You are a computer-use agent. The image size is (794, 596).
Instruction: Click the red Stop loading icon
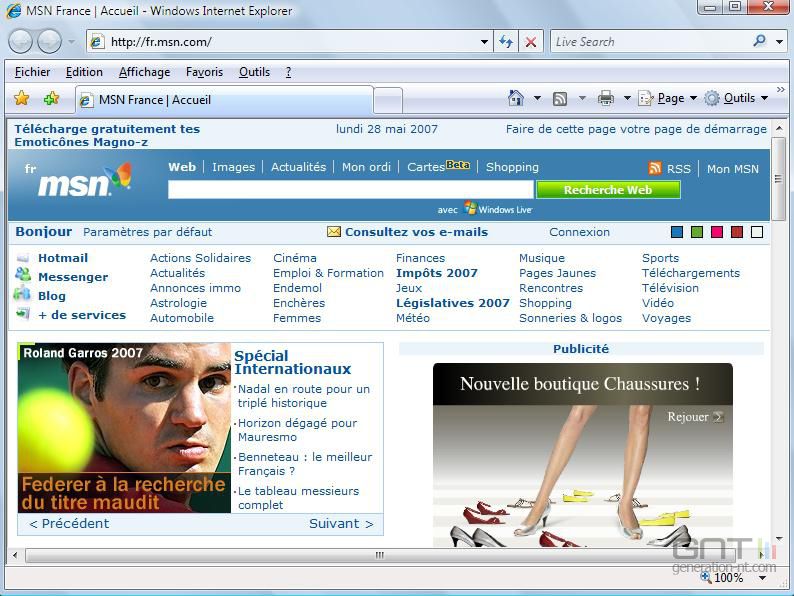[531, 42]
